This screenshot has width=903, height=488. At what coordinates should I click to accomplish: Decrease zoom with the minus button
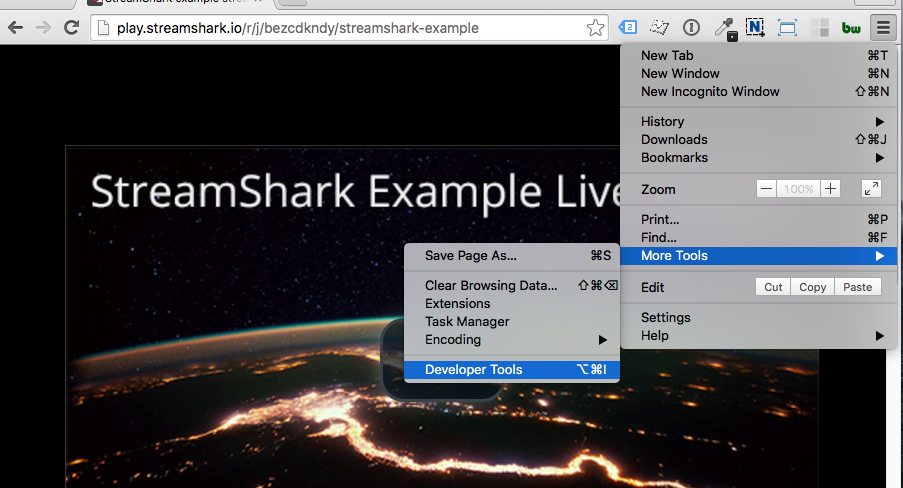point(766,189)
